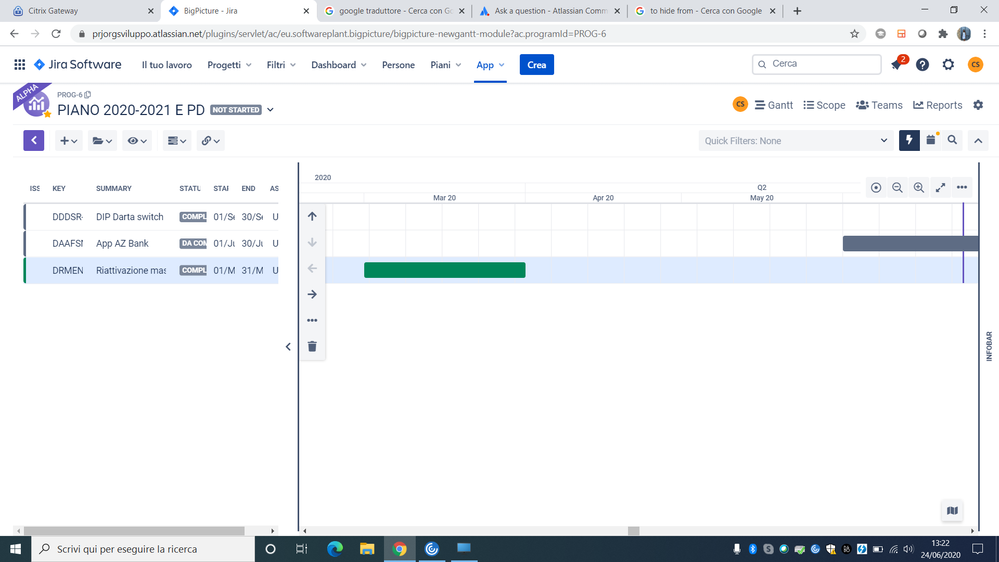Collapse the toolbar with up chevron

tap(978, 141)
